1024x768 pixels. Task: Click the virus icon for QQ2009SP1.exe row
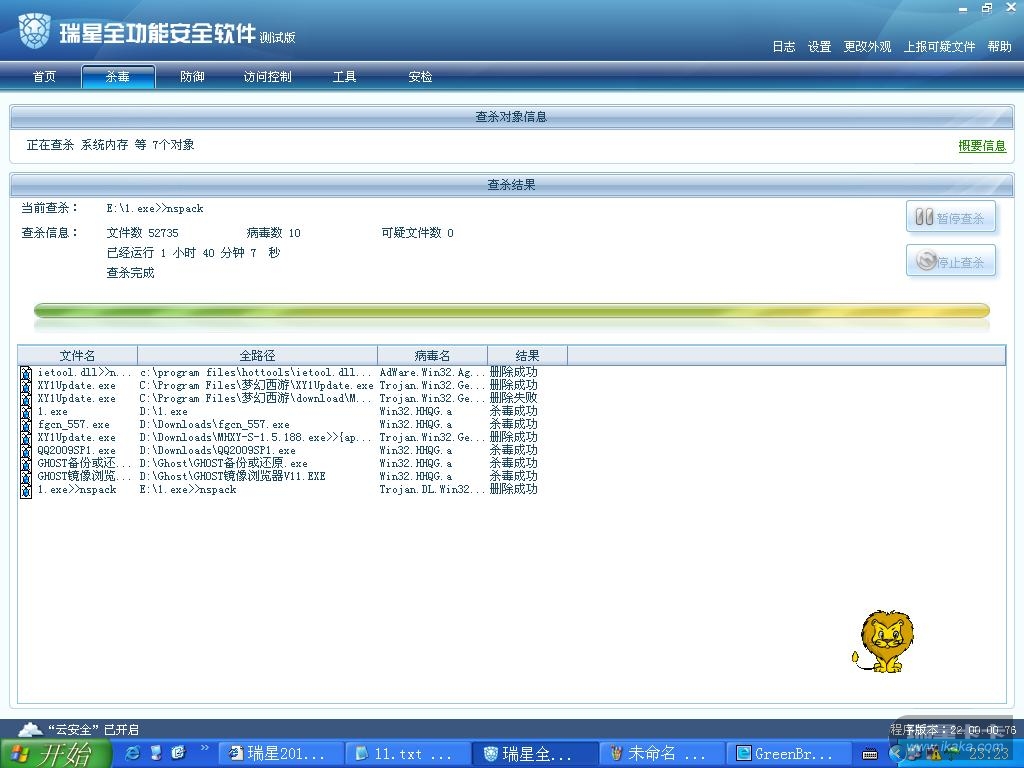tap(26, 451)
